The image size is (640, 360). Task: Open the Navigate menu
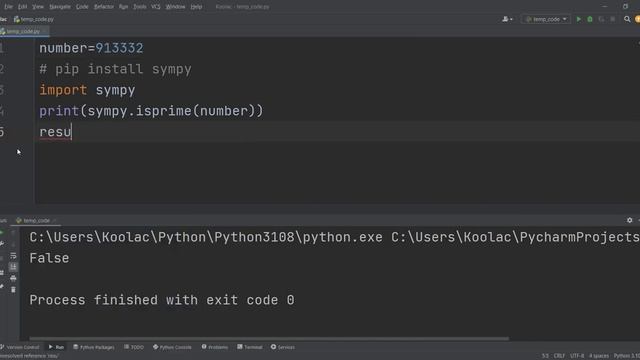click(60, 7)
